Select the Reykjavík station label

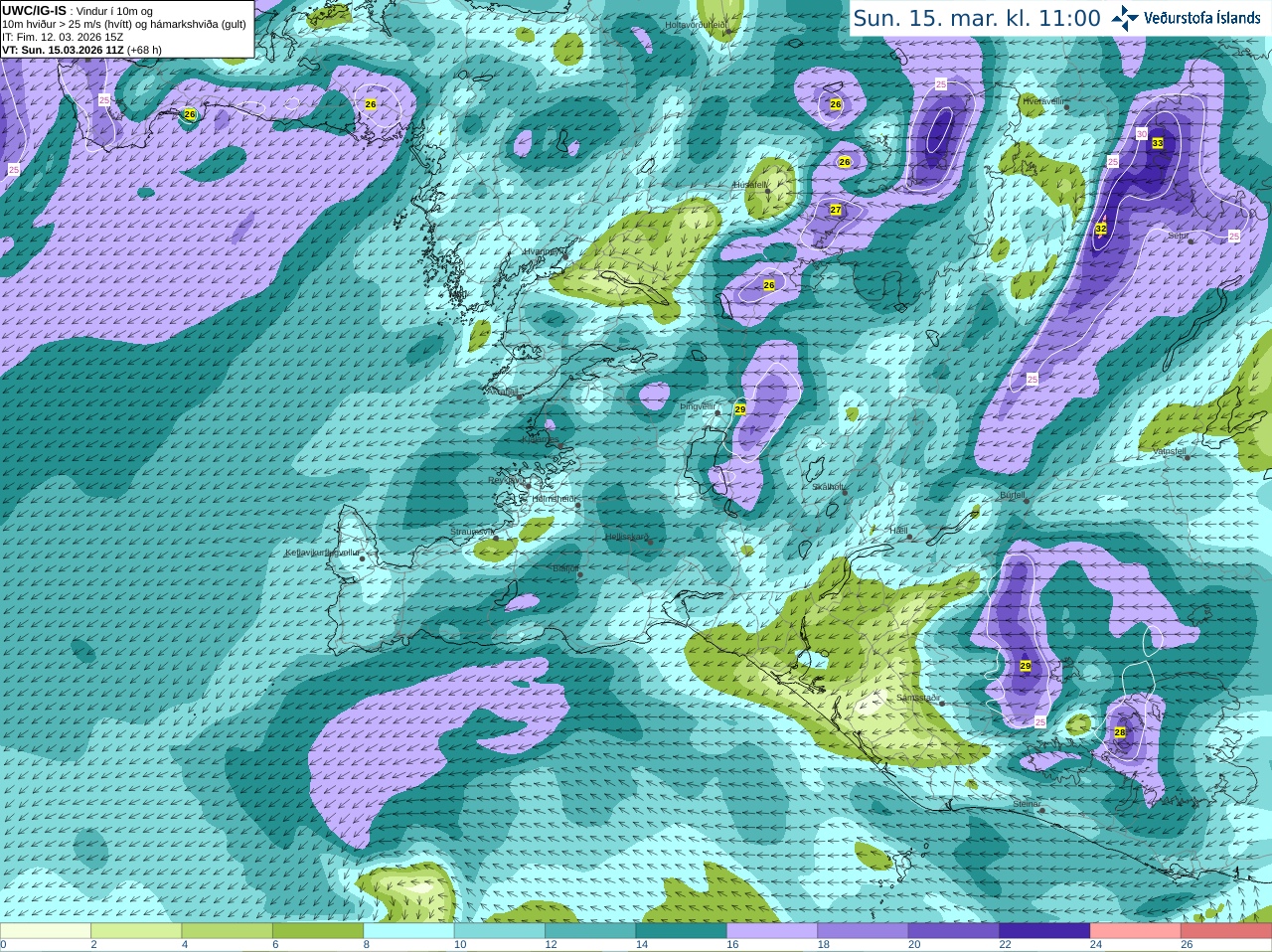506,480
